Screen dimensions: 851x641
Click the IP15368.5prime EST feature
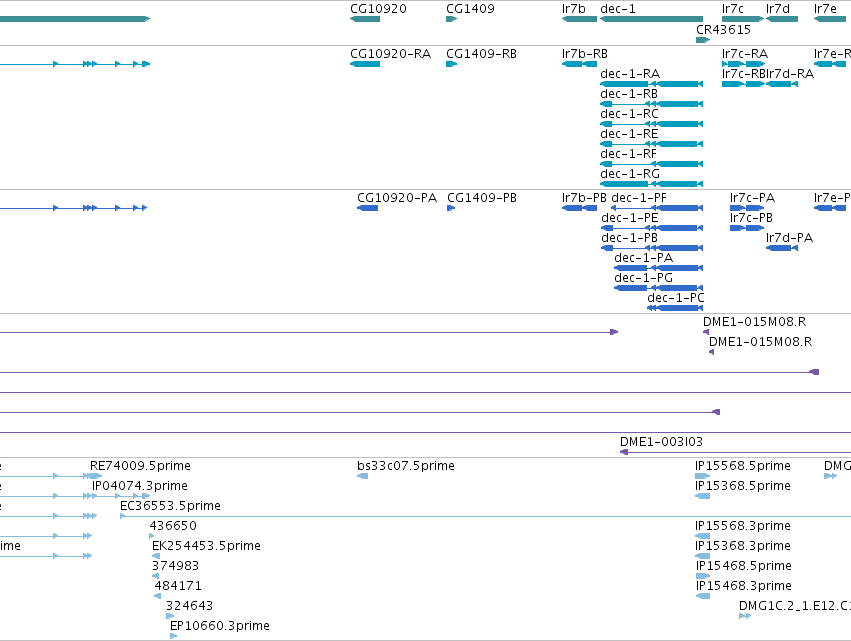[703, 496]
